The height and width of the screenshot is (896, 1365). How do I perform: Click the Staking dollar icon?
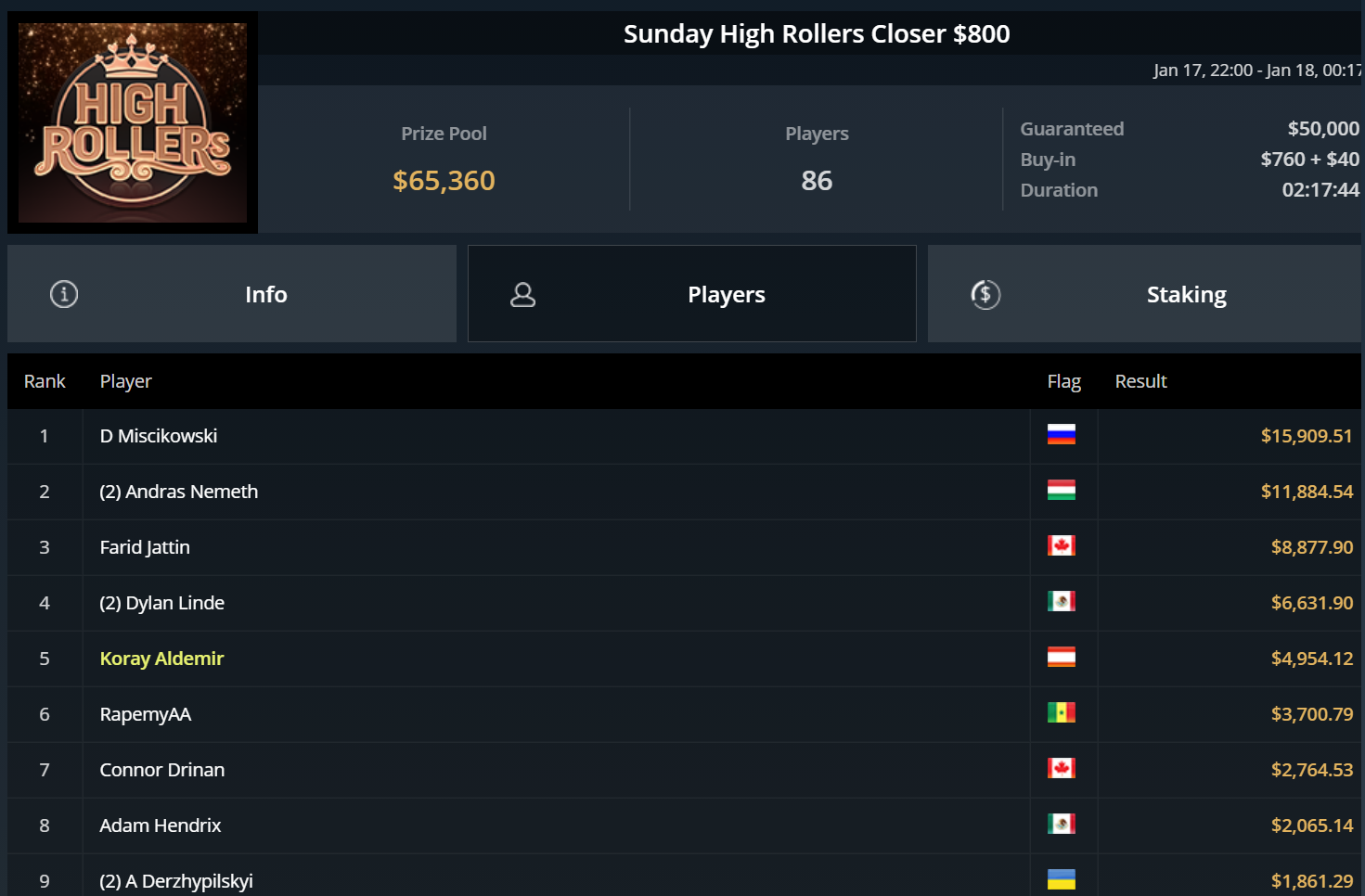coord(985,294)
